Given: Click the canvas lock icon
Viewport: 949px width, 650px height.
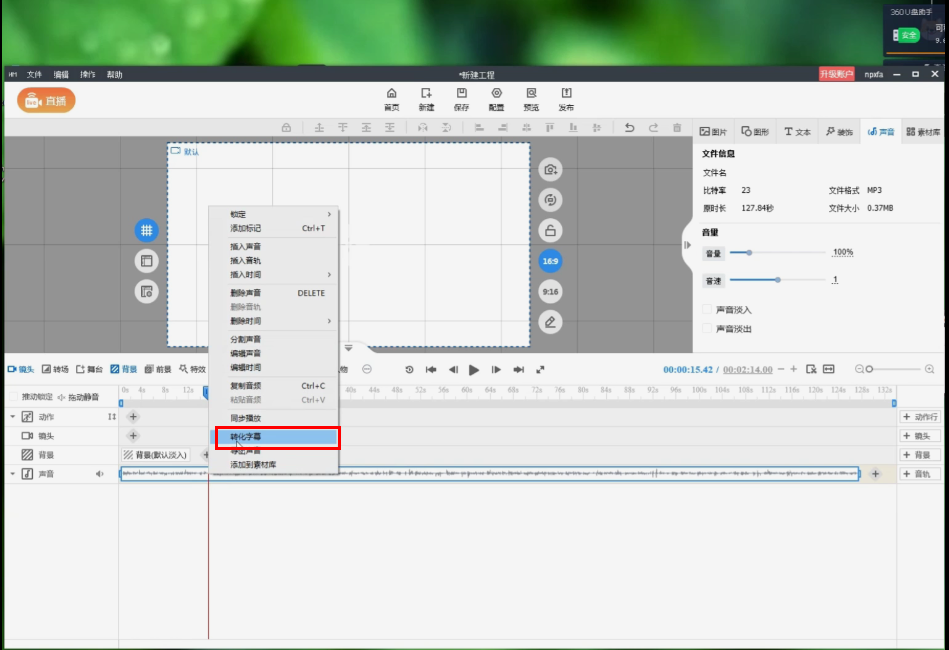Looking at the screenshot, I should 549,231.
